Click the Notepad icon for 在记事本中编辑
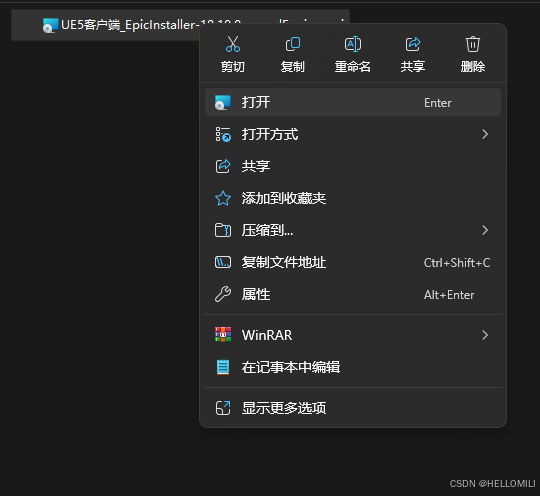 tap(223, 367)
